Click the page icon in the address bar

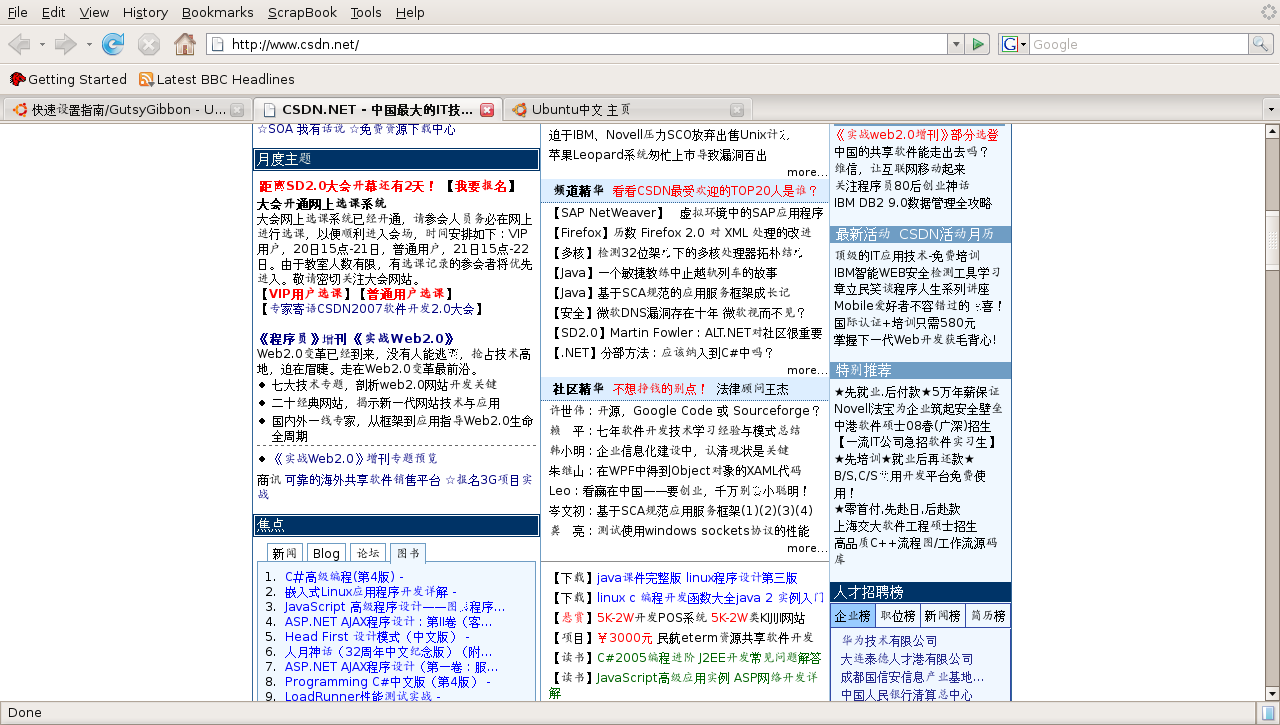218,44
